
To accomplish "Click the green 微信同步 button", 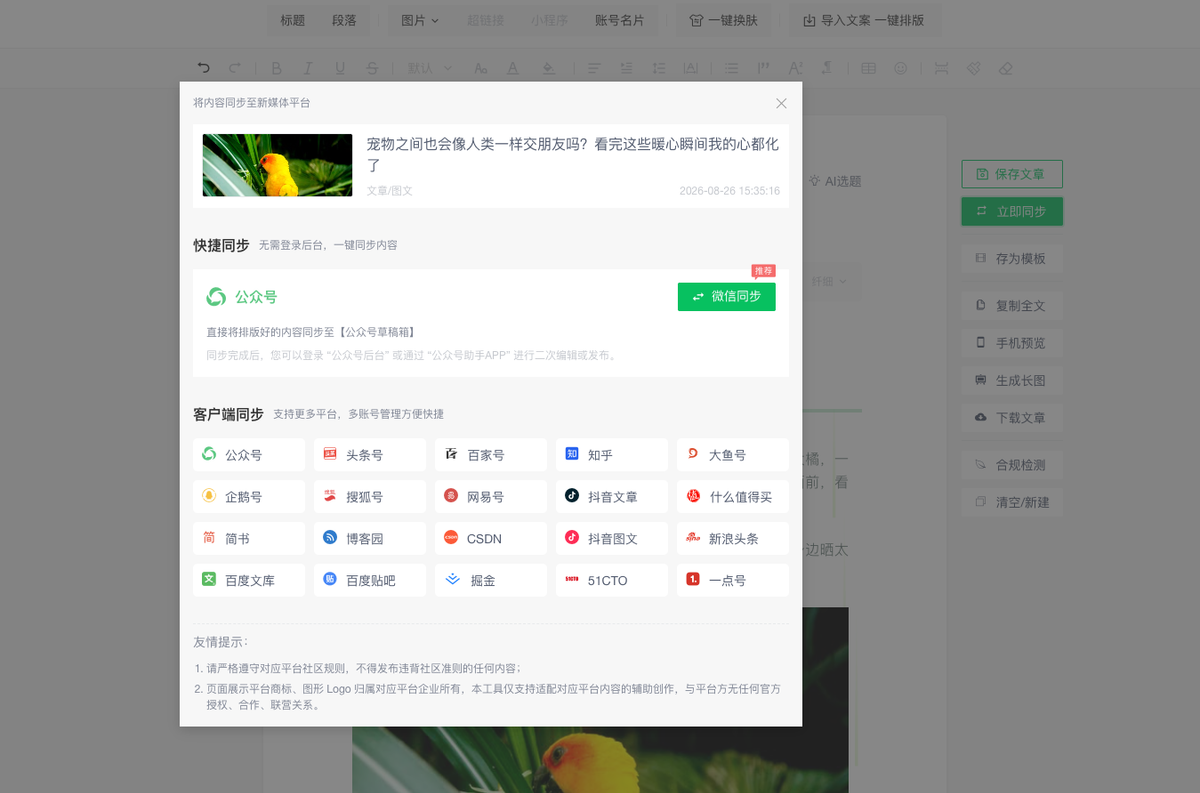I will 726,297.
